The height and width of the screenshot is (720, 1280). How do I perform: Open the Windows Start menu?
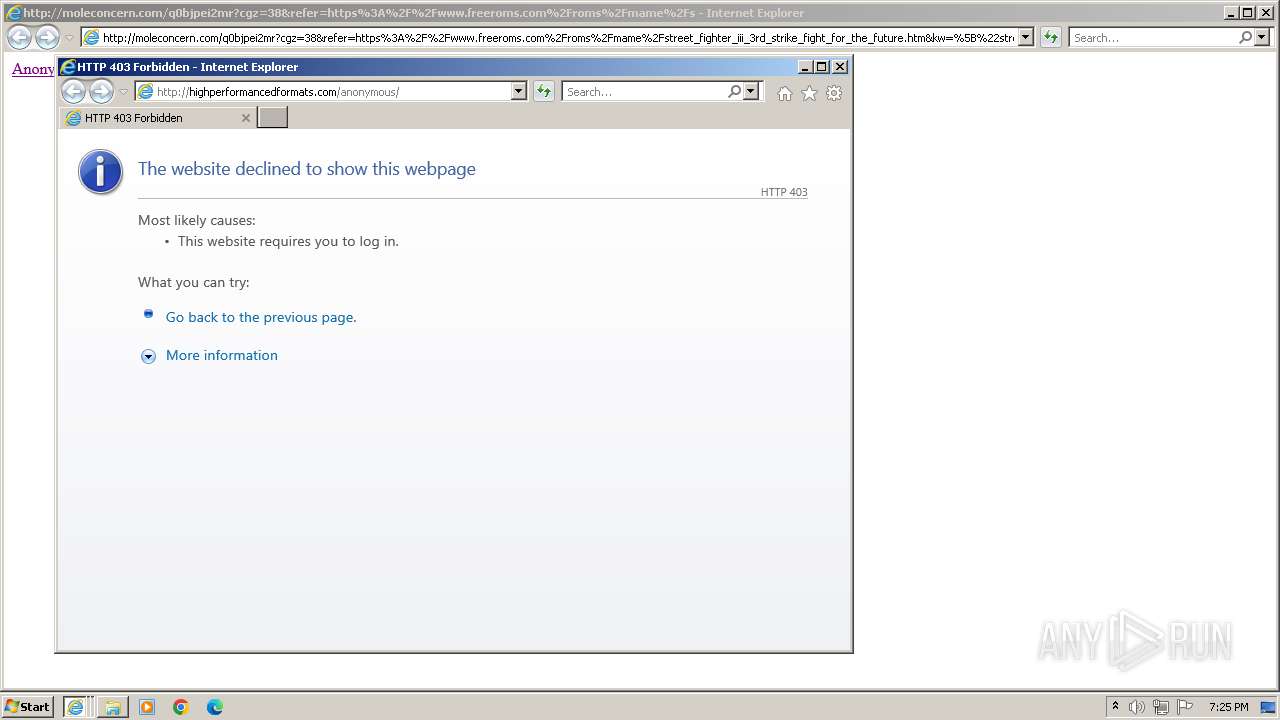tap(27, 706)
